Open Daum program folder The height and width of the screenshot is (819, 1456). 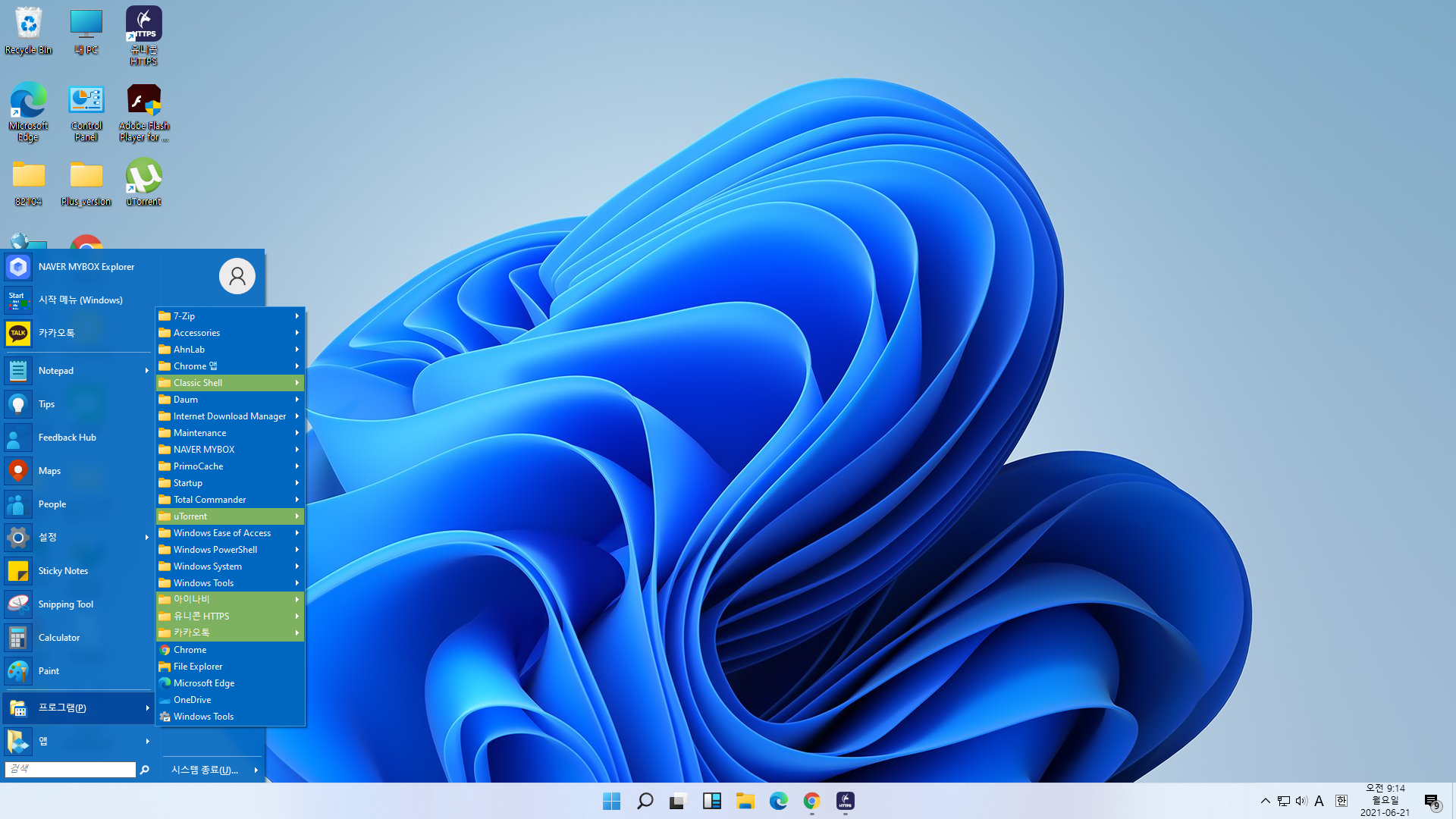230,400
